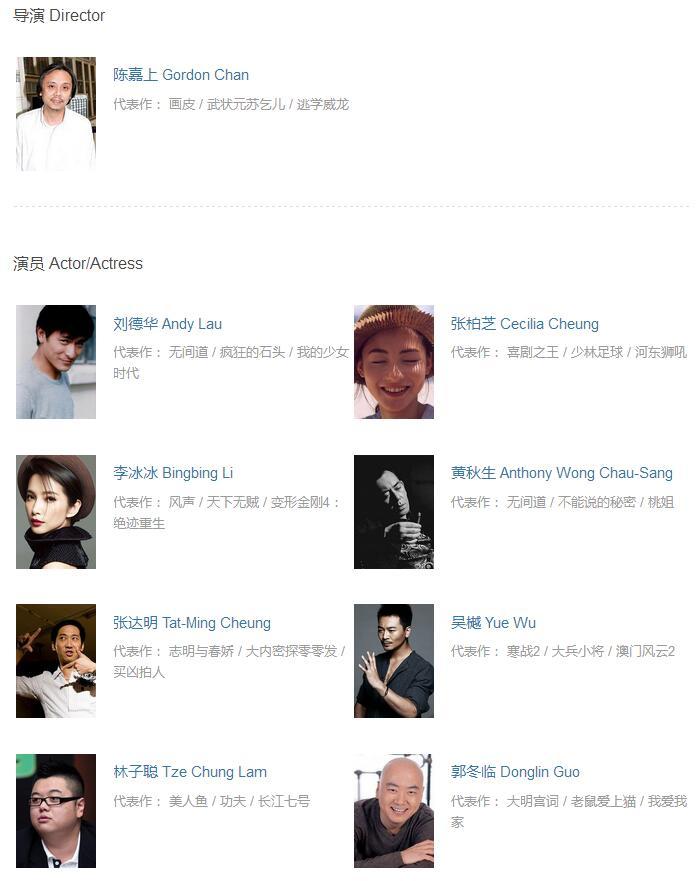This screenshot has height=881, width=700.
Task: Open Bingbing Li portrait thumbnail
Action: coord(56,512)
